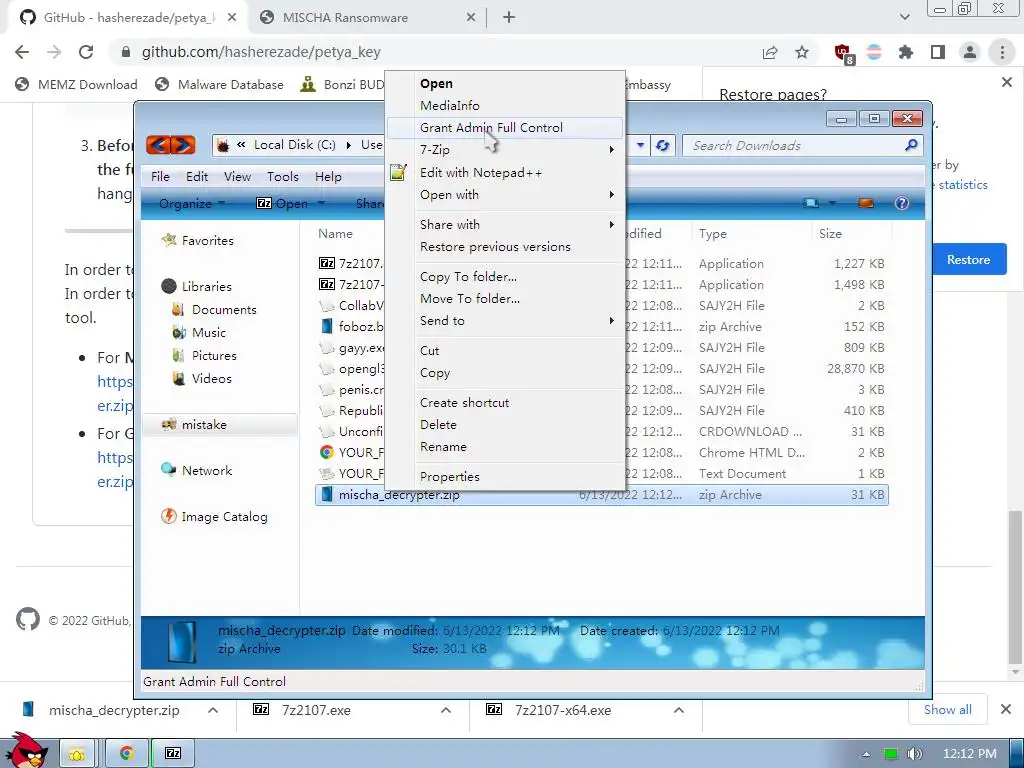
Task: Close the MISCHA Ransomware tab
Action: point(470,18)
